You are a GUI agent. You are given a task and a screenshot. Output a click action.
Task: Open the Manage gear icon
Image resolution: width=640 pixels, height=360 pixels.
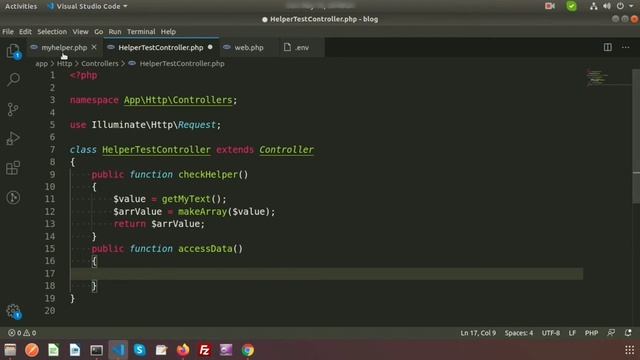click(13, 311)
